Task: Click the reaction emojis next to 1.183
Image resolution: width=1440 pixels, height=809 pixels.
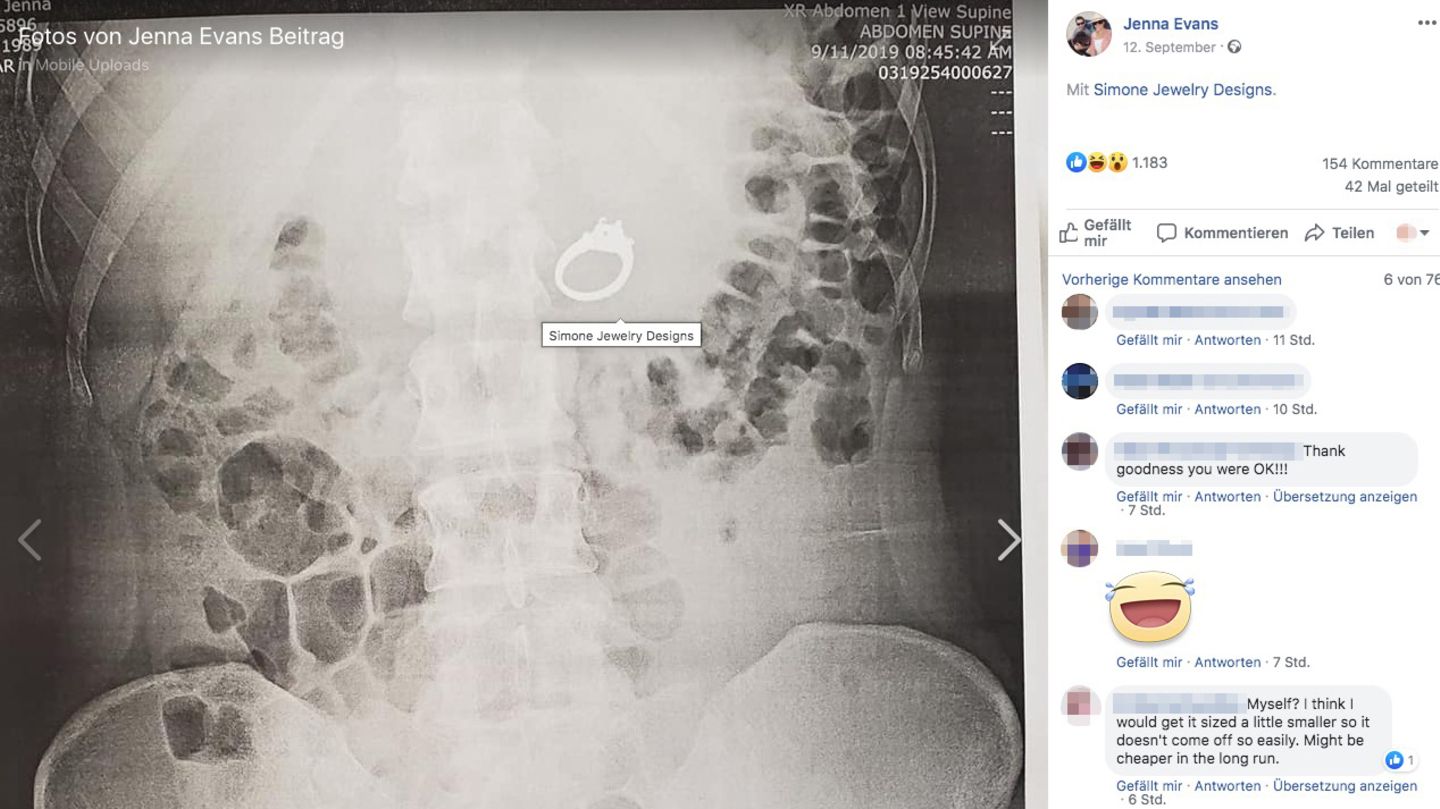Action: coord(1096,162)
